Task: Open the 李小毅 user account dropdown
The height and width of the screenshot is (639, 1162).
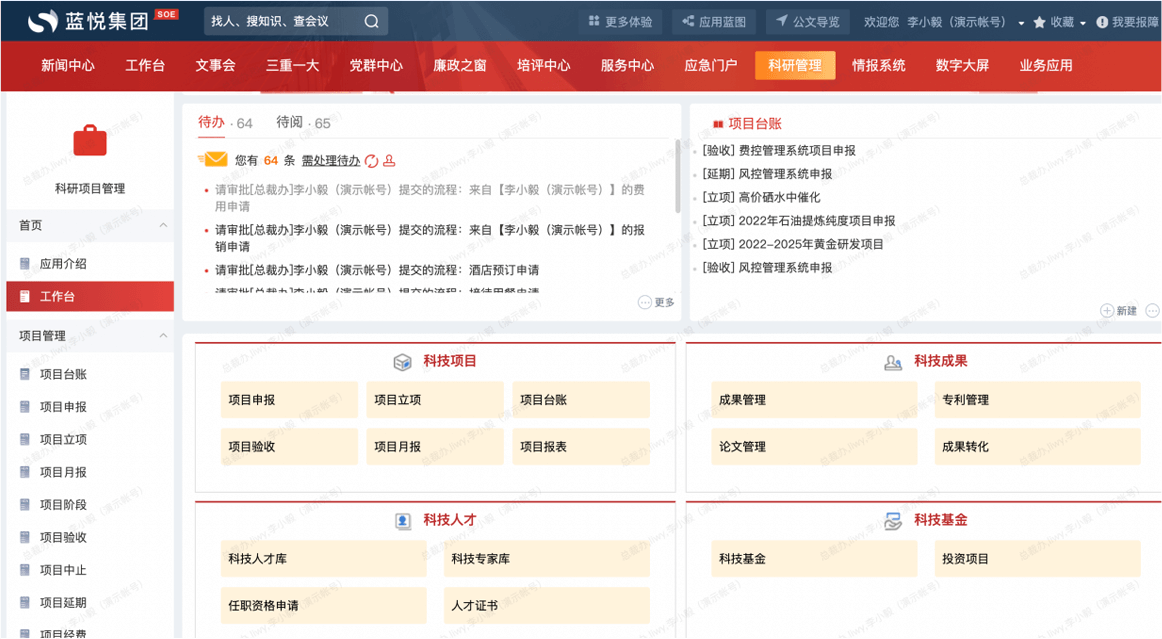Action: 1021,23
